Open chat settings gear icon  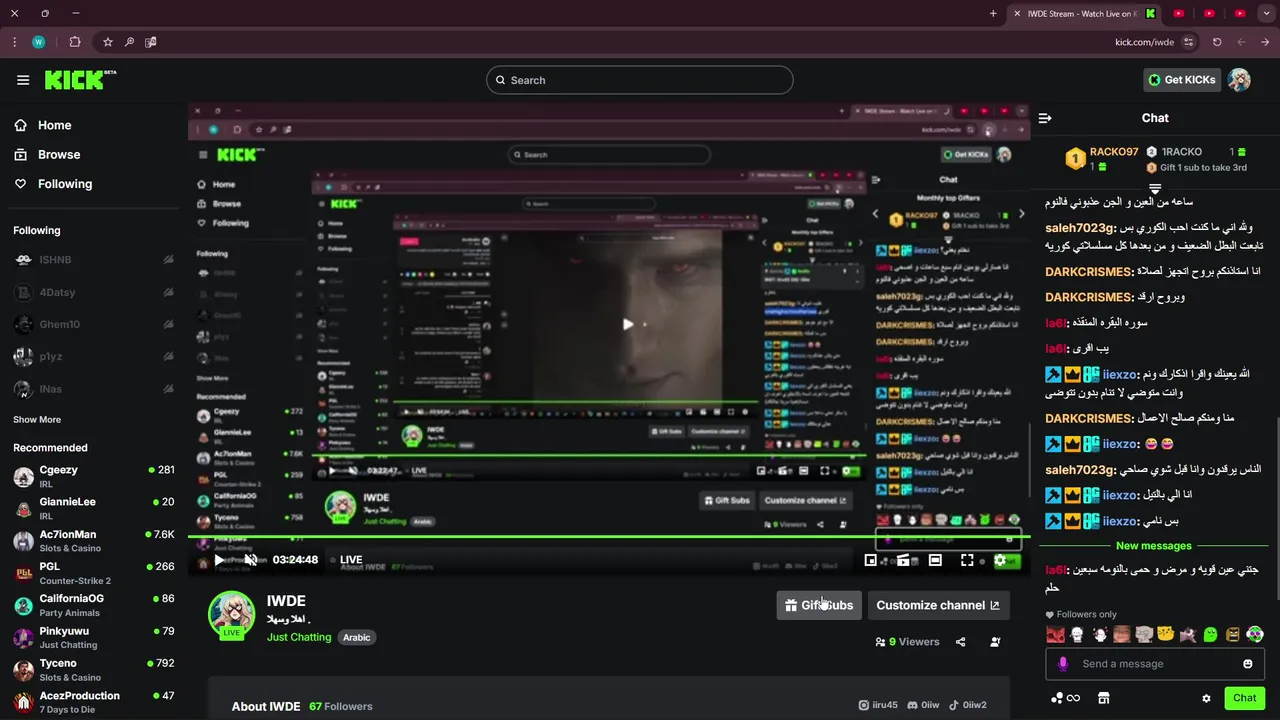[1206, 698]
